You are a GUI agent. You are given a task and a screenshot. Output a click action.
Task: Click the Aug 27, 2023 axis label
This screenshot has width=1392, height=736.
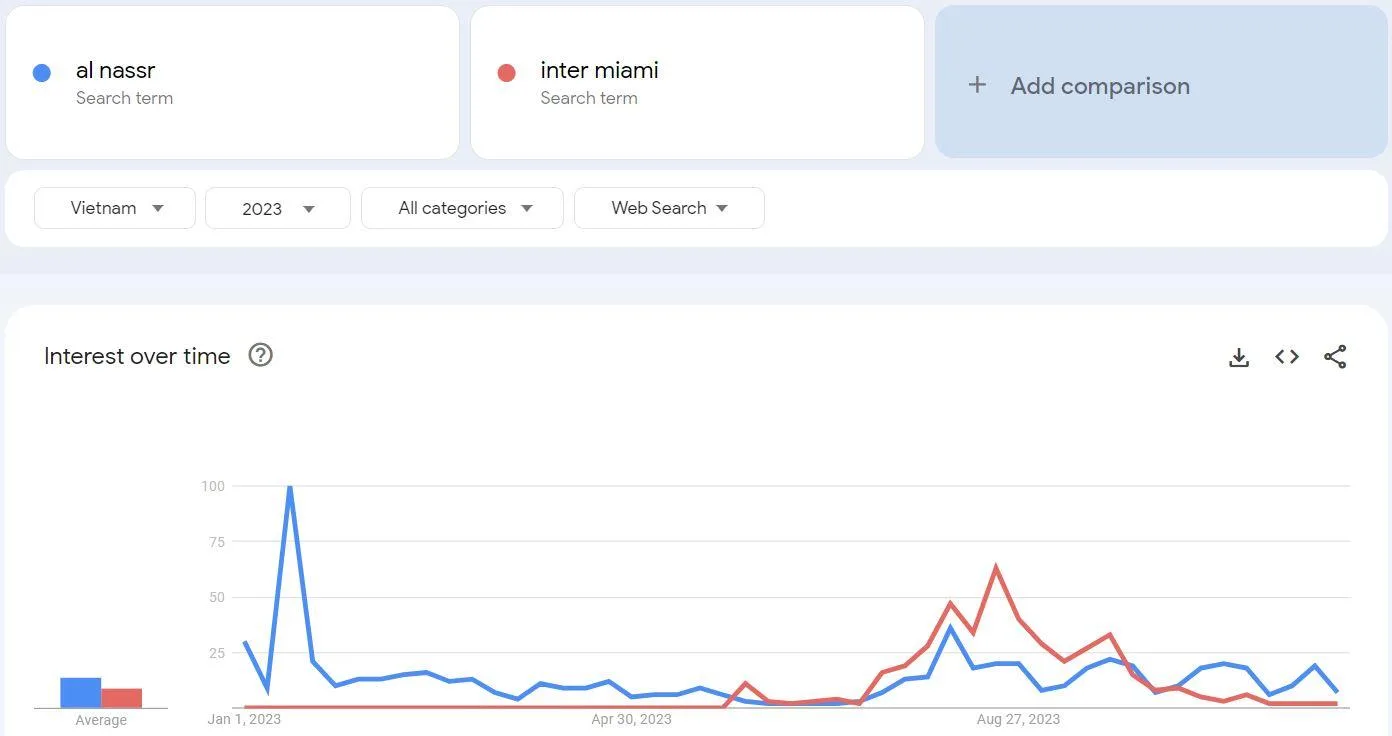tap(1018, 719)
